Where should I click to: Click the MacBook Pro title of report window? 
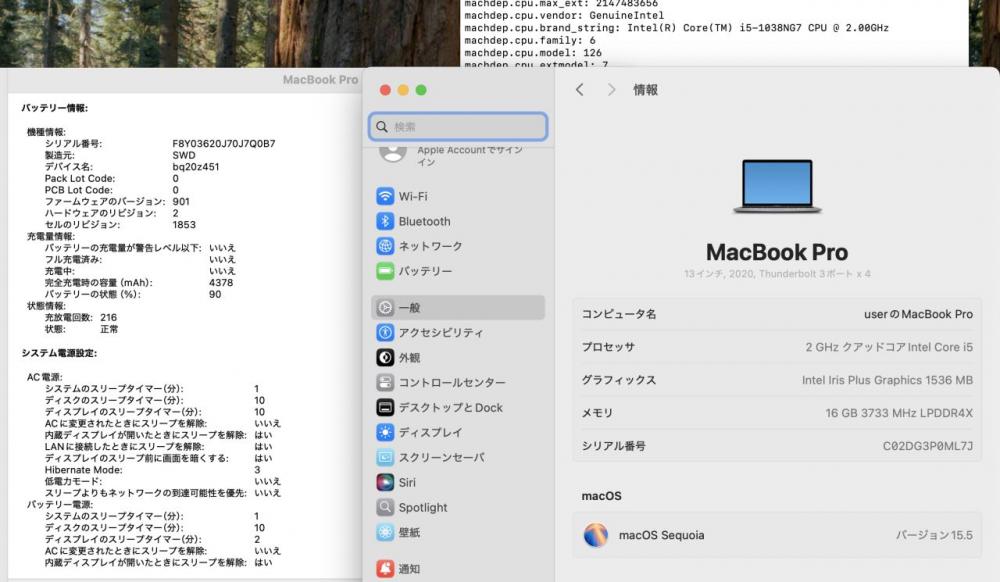coord(320,80)
